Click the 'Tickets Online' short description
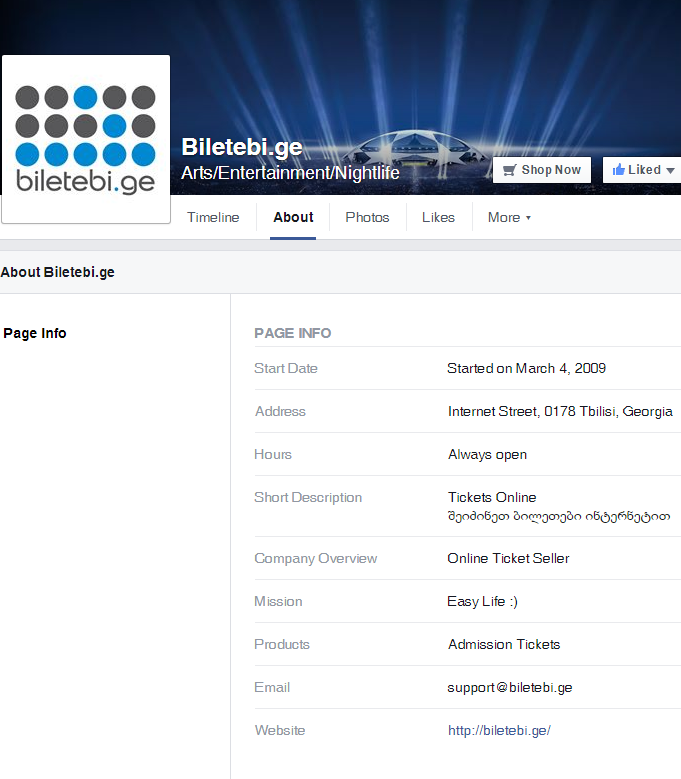 pos(492,497)
